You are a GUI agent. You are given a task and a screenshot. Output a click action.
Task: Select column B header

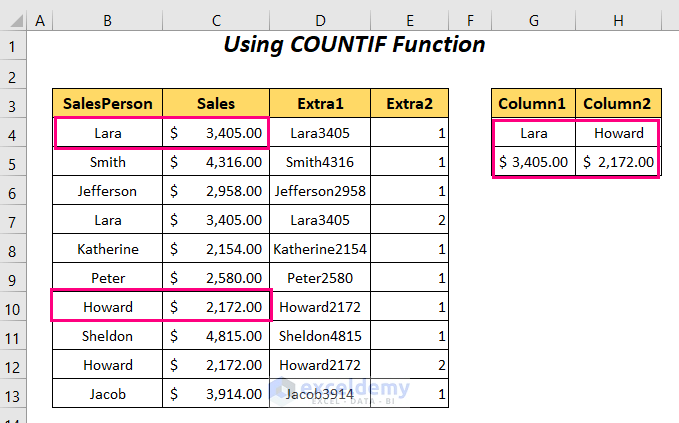[x=107, y=19]
